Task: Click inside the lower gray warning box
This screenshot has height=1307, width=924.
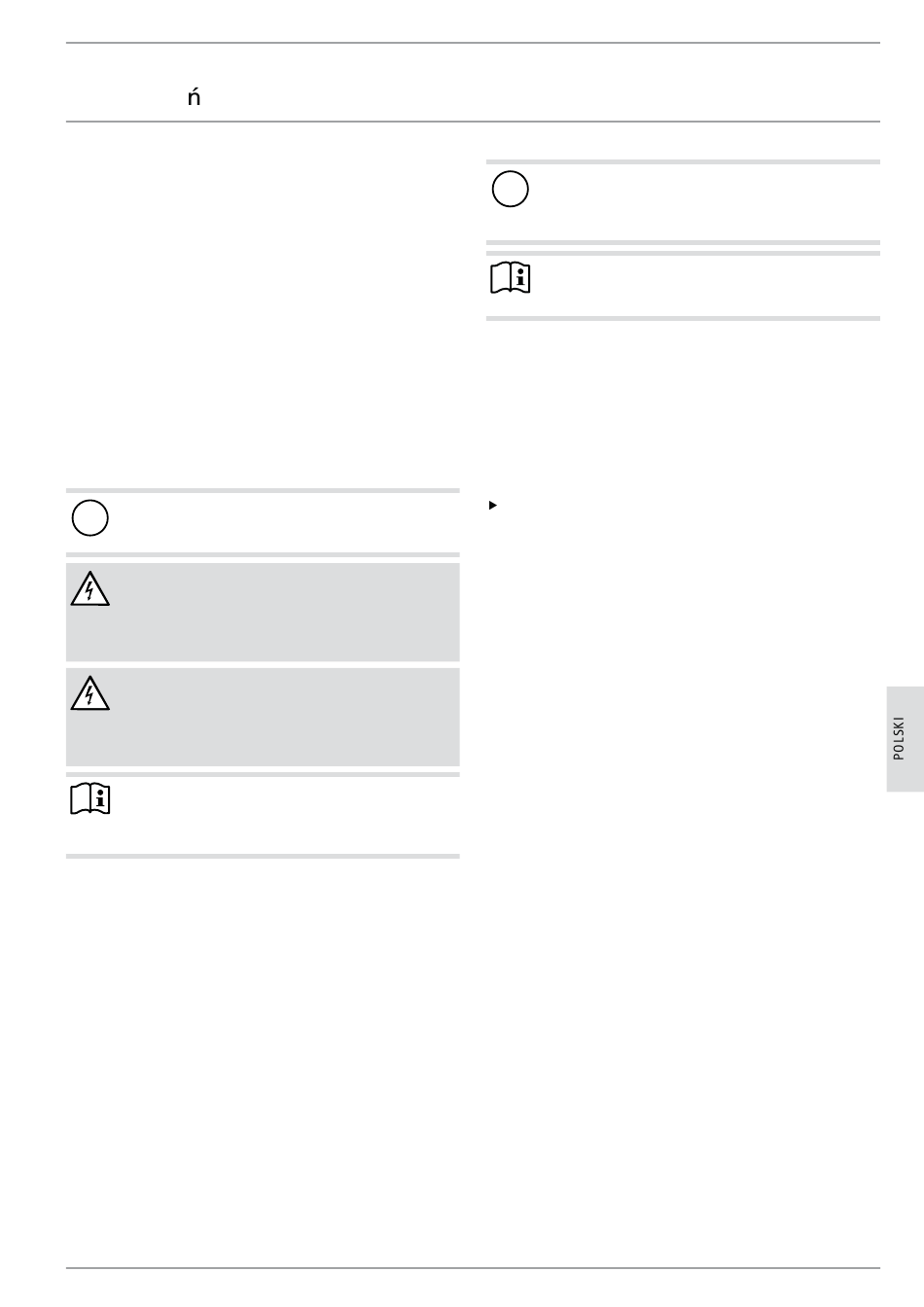Action: point(282,717)
